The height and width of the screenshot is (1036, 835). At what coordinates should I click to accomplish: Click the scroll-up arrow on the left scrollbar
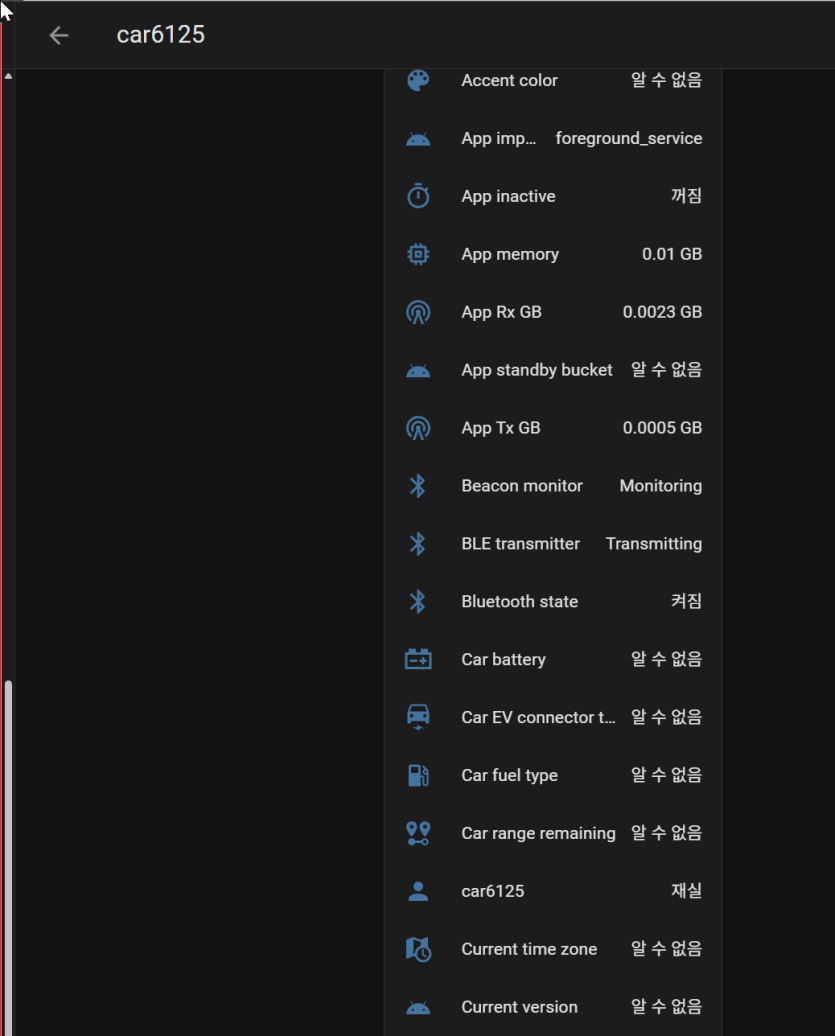8,76
